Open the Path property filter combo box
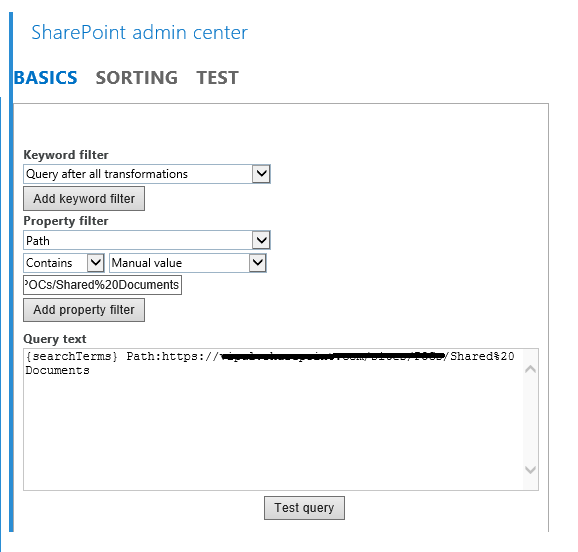The width and height of the screenshot is (578, 552). (x=147, y=240)
